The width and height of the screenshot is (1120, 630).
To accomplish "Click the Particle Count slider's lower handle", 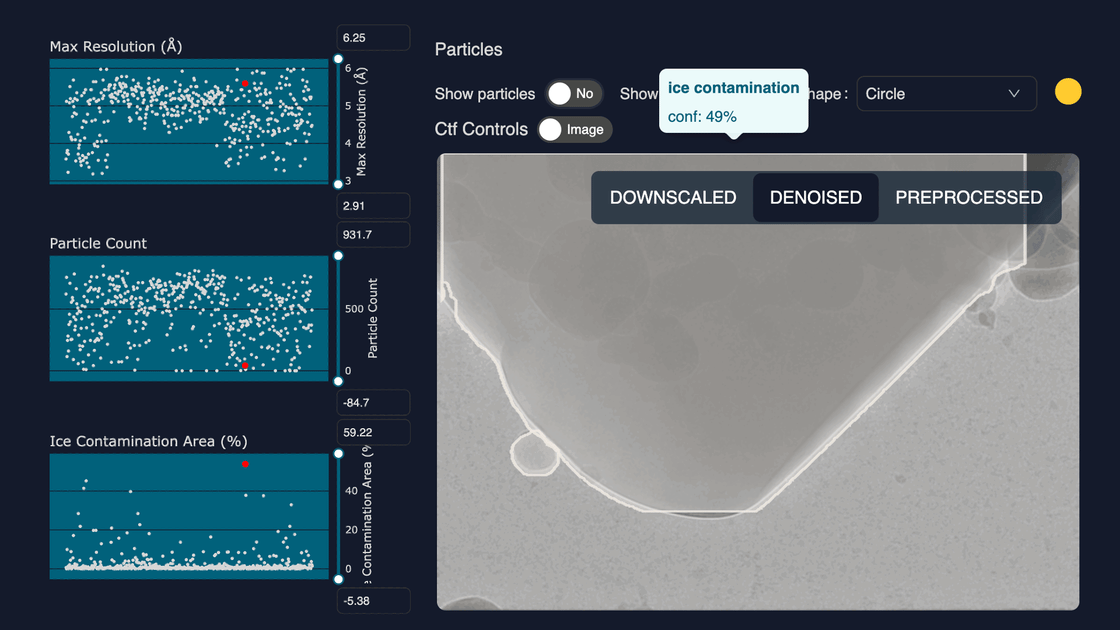I will [338, 381].
